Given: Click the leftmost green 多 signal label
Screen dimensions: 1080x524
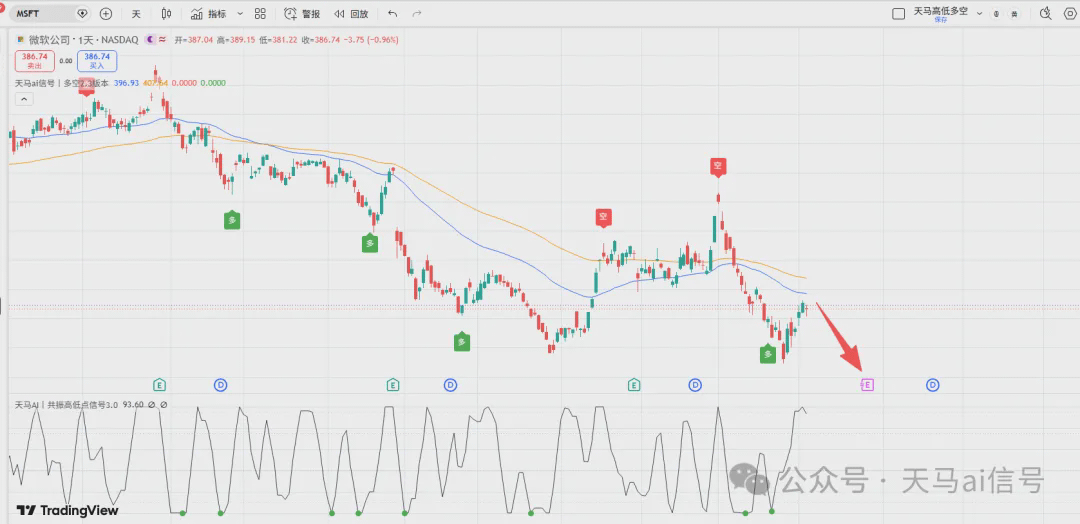Looking at the screenshot, I should coord(232,220).
